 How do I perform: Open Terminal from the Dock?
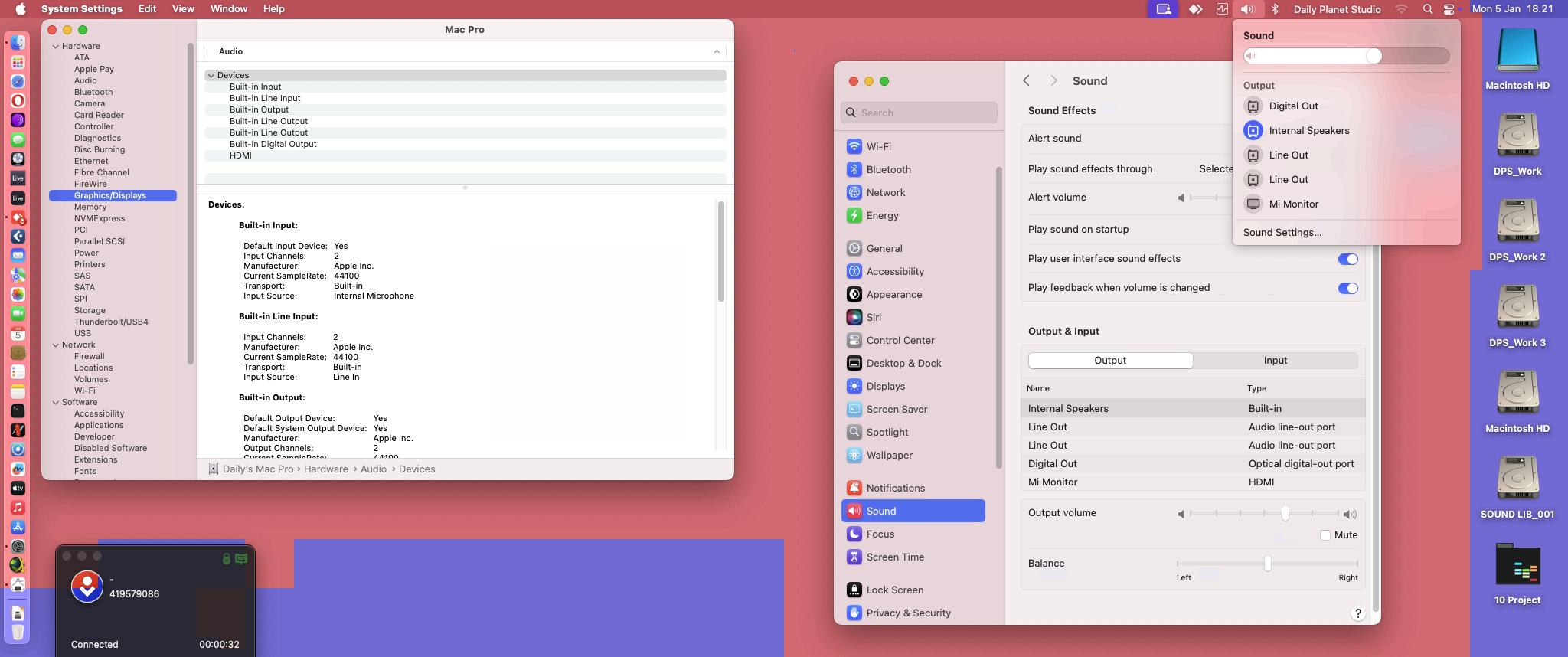coord(18,410)
